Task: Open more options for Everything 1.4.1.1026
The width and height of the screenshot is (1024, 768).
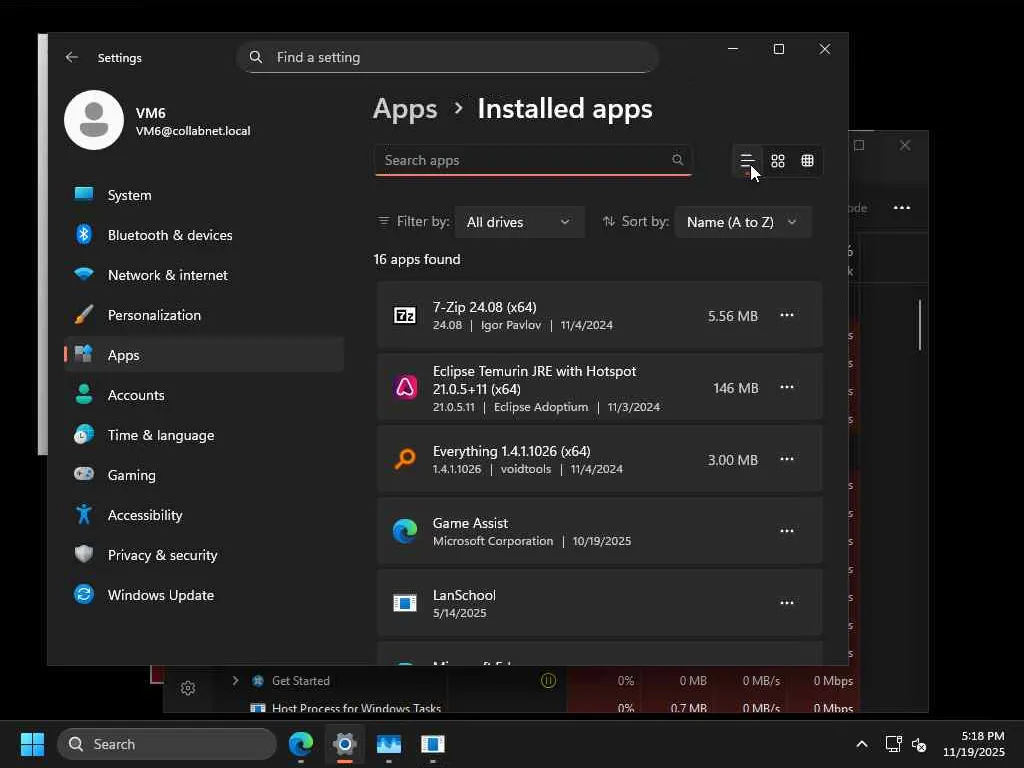Action: pos(787,459)
